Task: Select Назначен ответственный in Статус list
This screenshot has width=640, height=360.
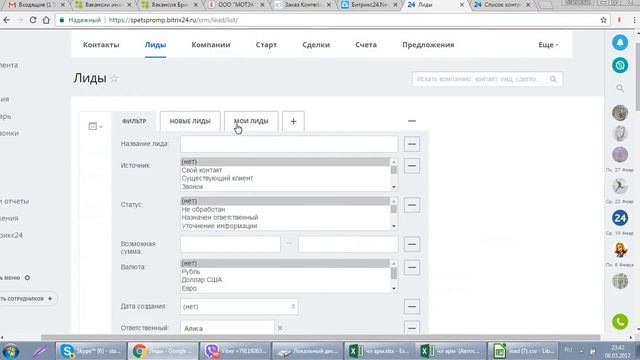Action: coord(285,218)
